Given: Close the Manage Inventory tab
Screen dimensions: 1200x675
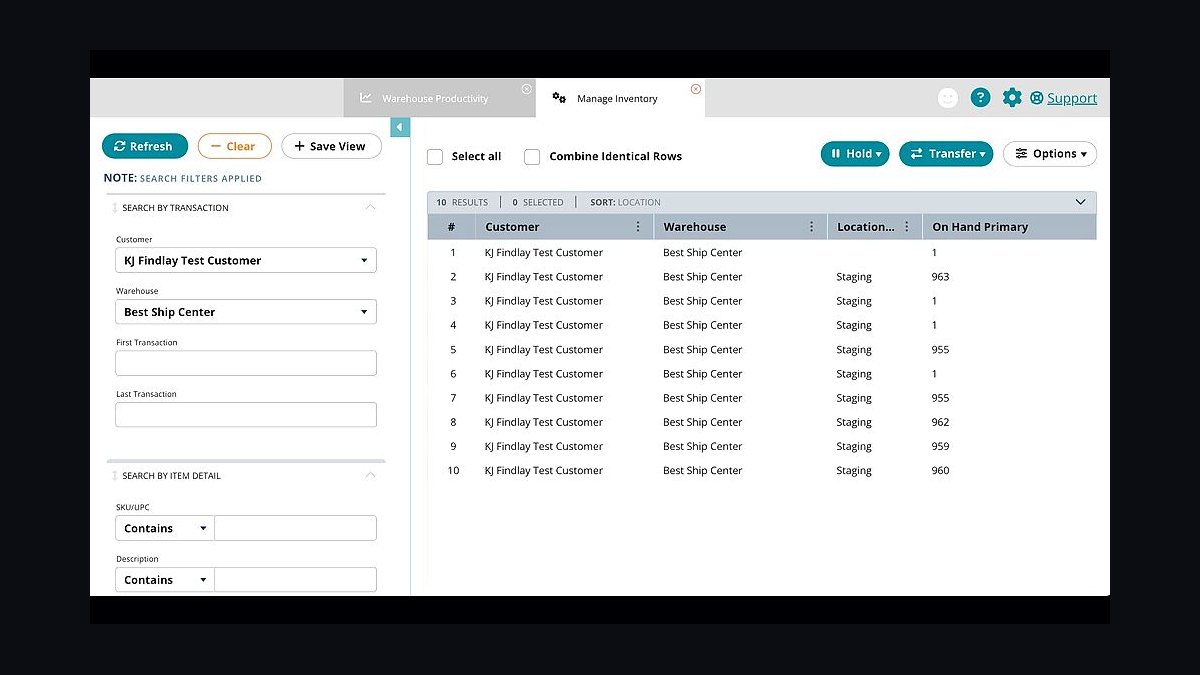Looking at the screenshot, I should click(x=696, y=89).
